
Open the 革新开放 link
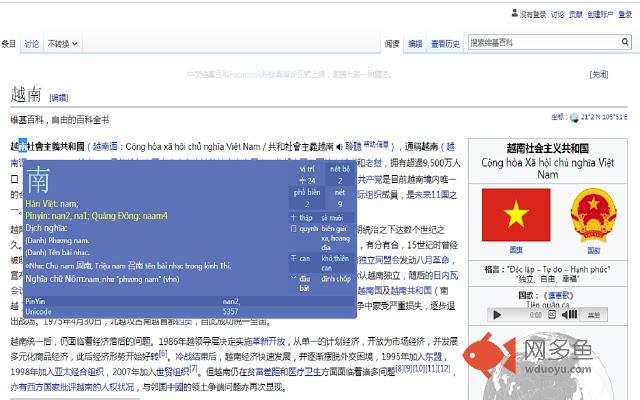269,341
